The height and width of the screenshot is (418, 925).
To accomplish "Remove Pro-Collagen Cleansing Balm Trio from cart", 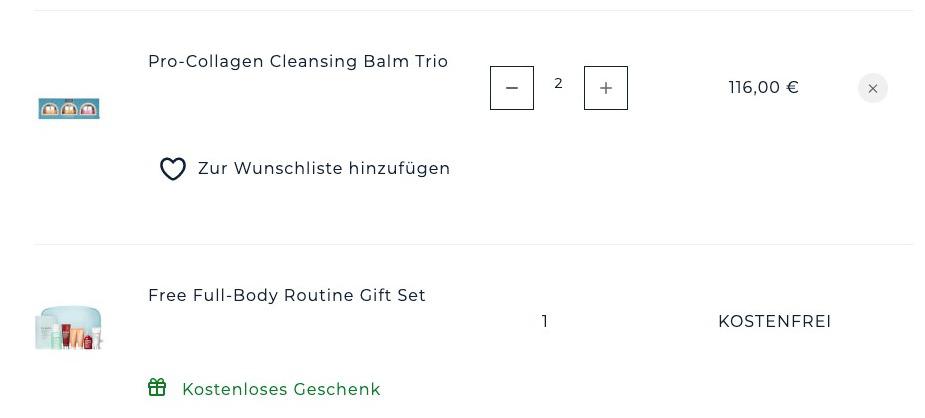I will pyautogui.click(x=873, y=88).
